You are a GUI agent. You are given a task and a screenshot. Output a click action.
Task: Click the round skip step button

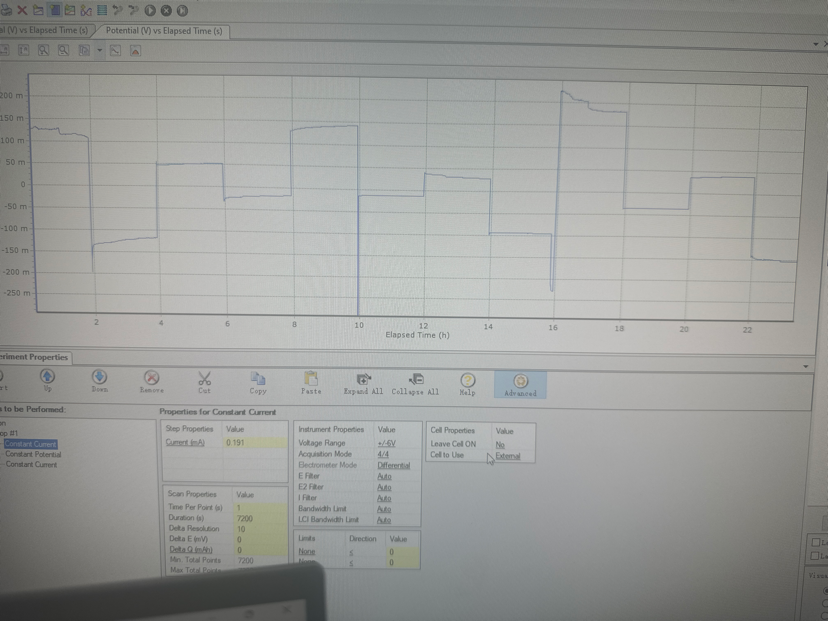click(x=182, y=11)
